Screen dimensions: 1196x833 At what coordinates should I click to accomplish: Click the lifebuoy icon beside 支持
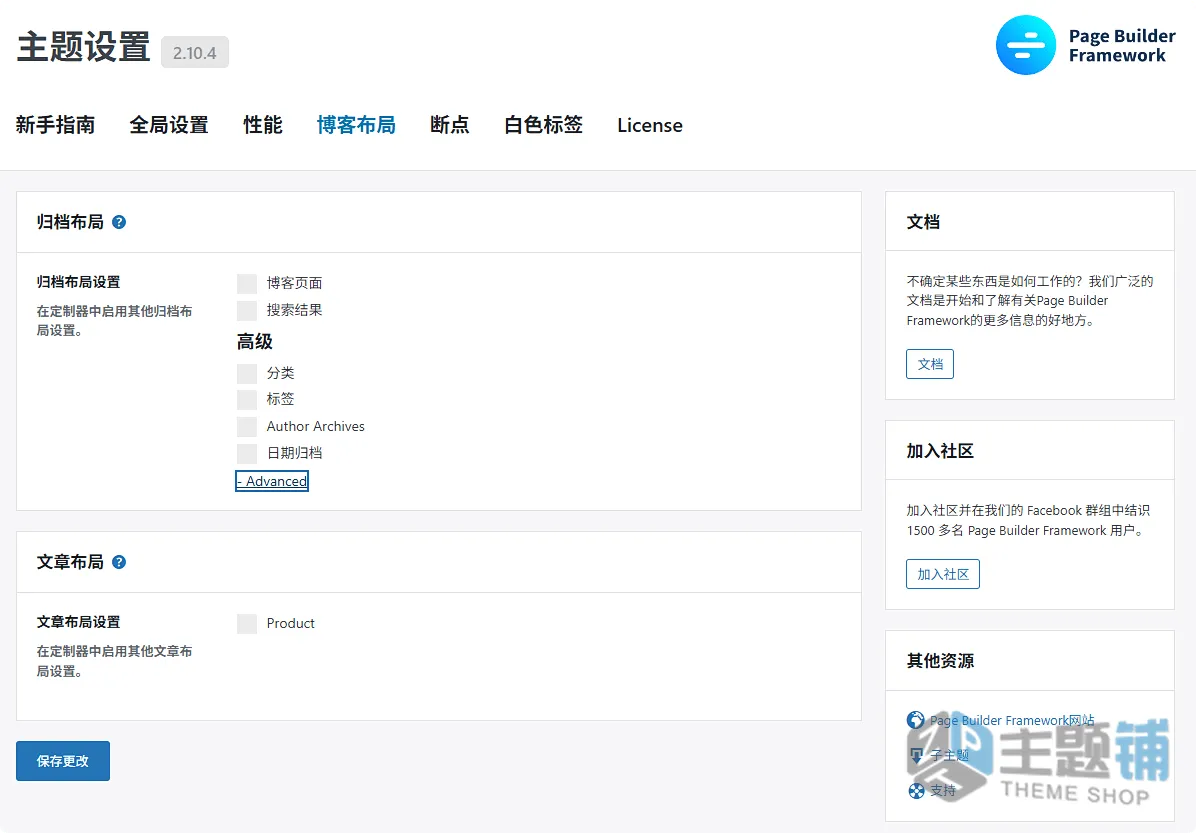click(916, 790)
